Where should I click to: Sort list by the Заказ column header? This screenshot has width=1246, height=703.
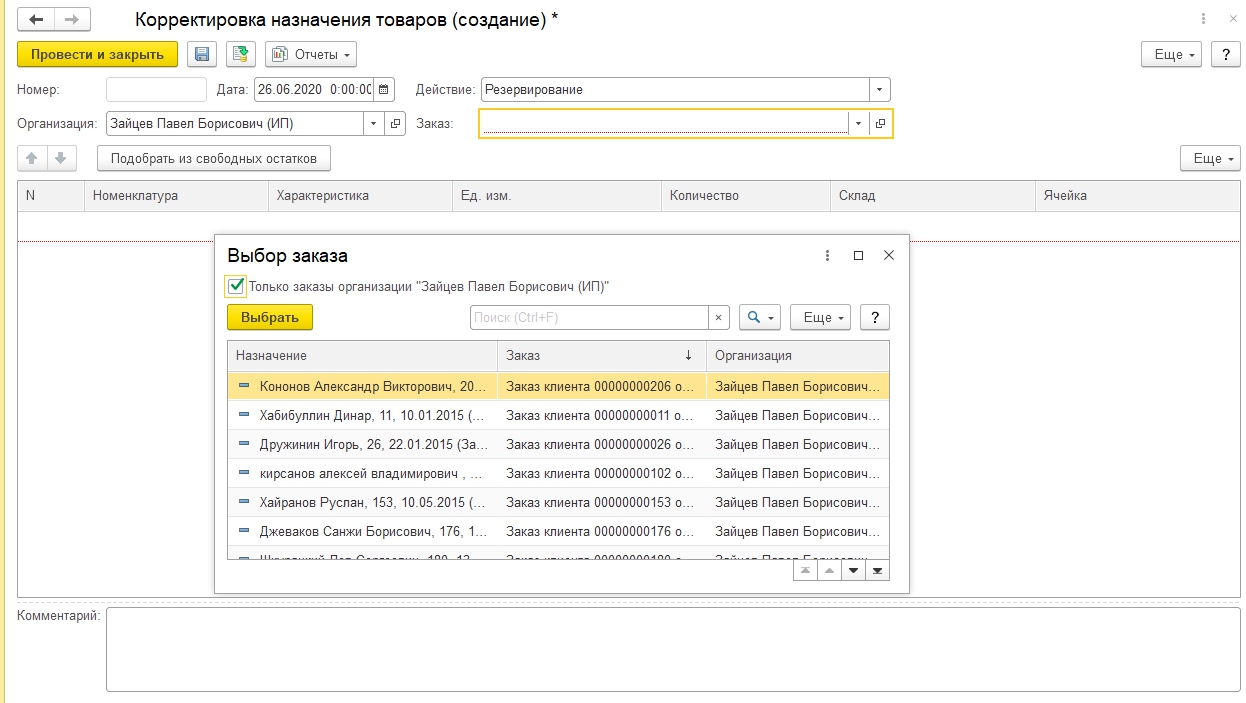coord(600,356)
